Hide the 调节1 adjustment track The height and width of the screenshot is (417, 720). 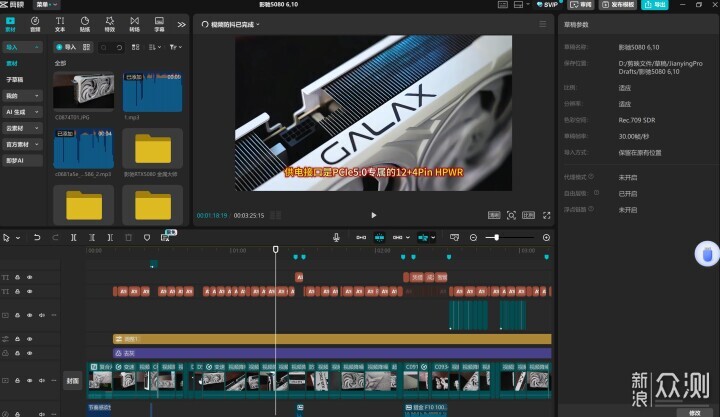29,339
